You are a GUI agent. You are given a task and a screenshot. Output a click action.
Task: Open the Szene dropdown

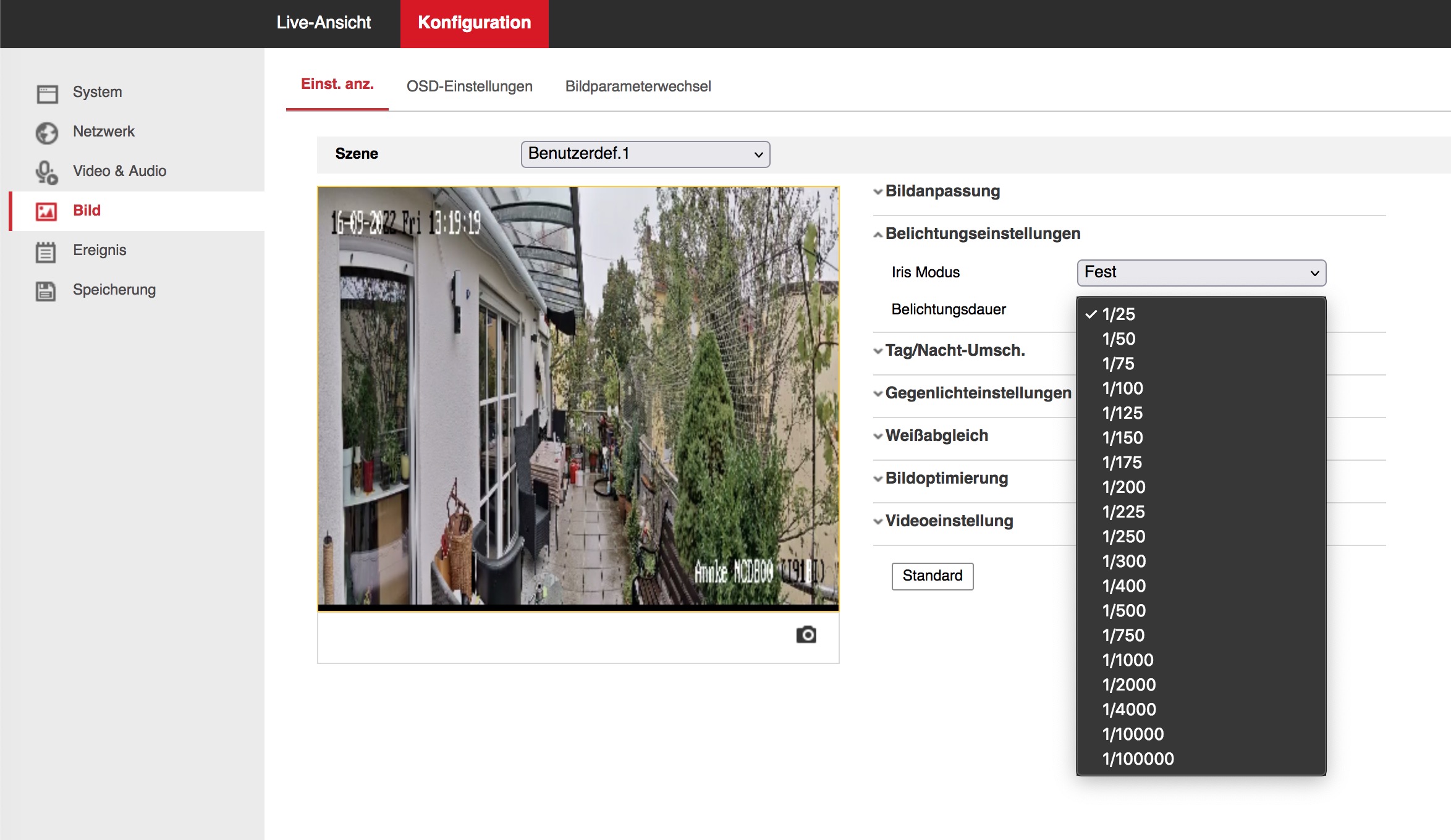[645, 154]
